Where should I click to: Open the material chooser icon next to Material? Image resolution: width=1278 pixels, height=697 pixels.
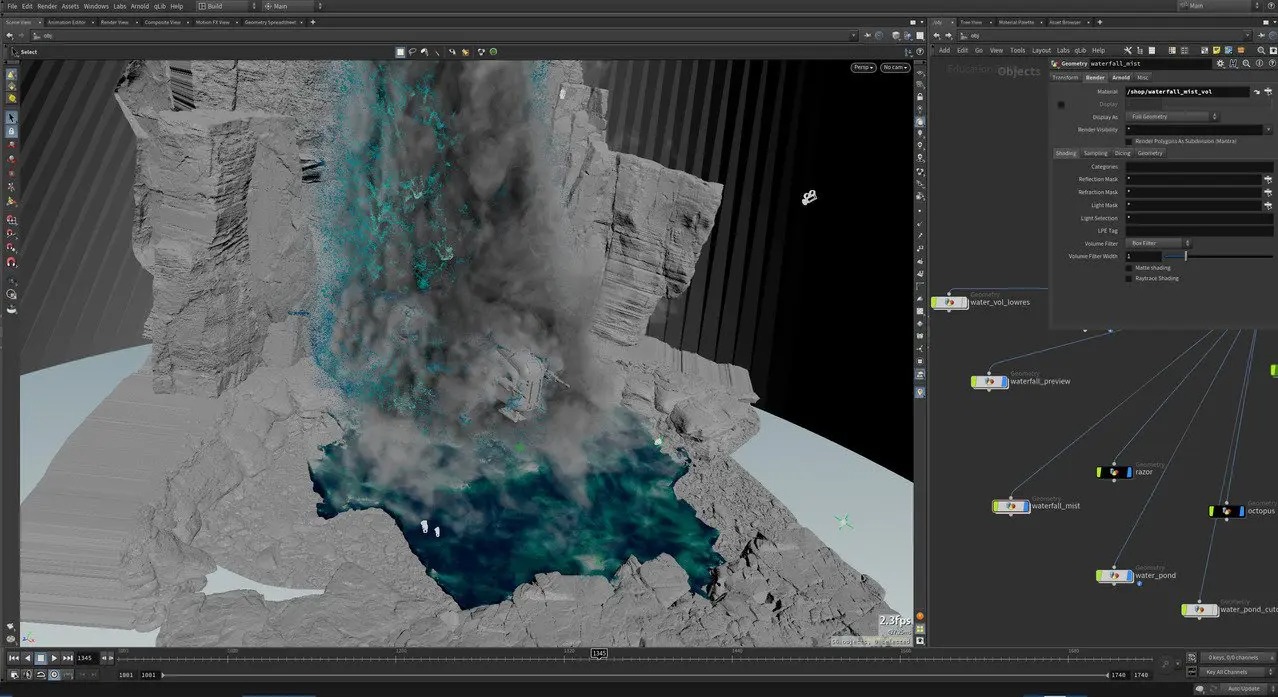1268,91
